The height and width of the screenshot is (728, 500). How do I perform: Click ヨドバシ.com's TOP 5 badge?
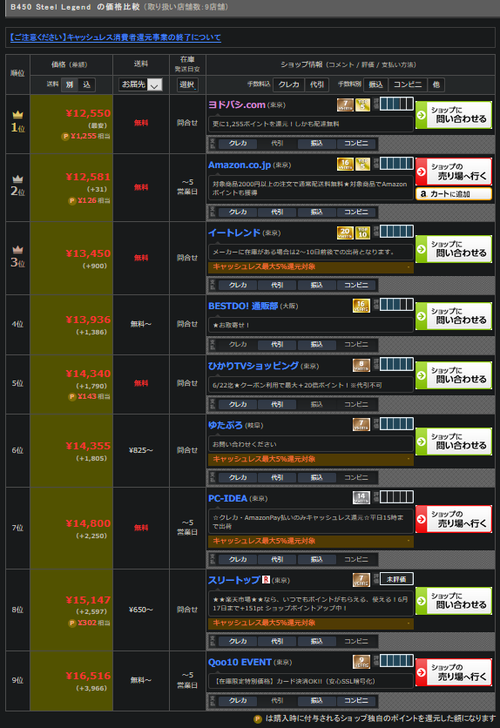pos(363,105)
